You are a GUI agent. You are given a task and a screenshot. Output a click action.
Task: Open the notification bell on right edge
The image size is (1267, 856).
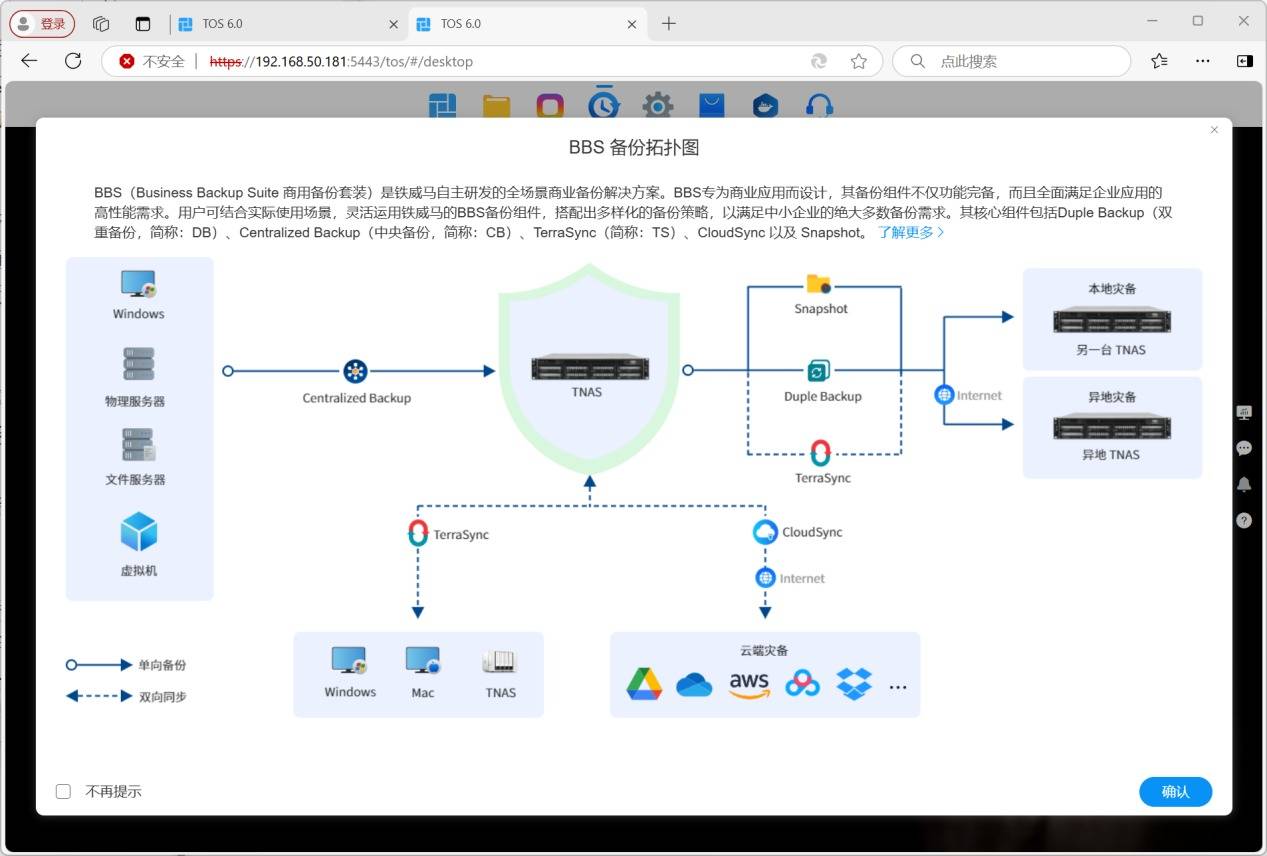click(1244, 484)
